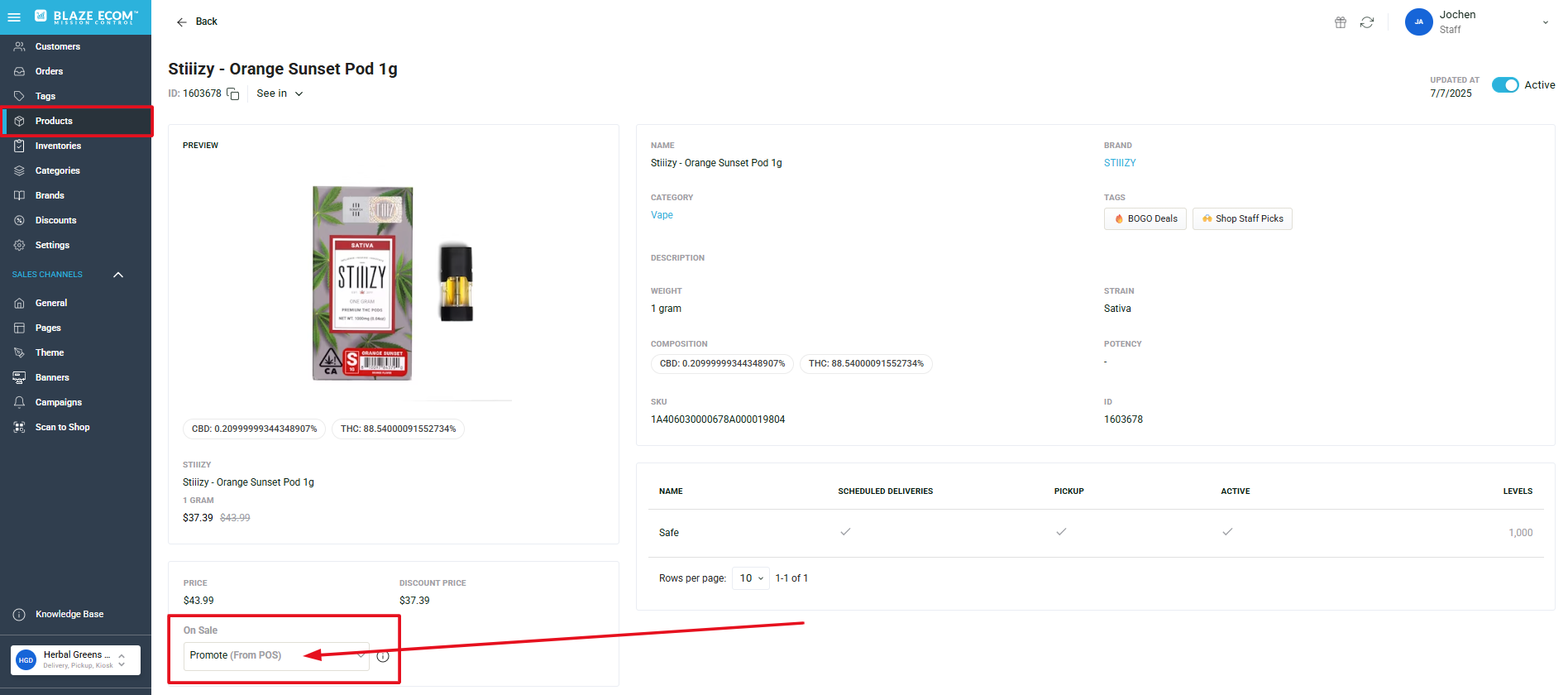Click the product preview image
This screenshot has width=1568, height=695.
tap(393, 283)
